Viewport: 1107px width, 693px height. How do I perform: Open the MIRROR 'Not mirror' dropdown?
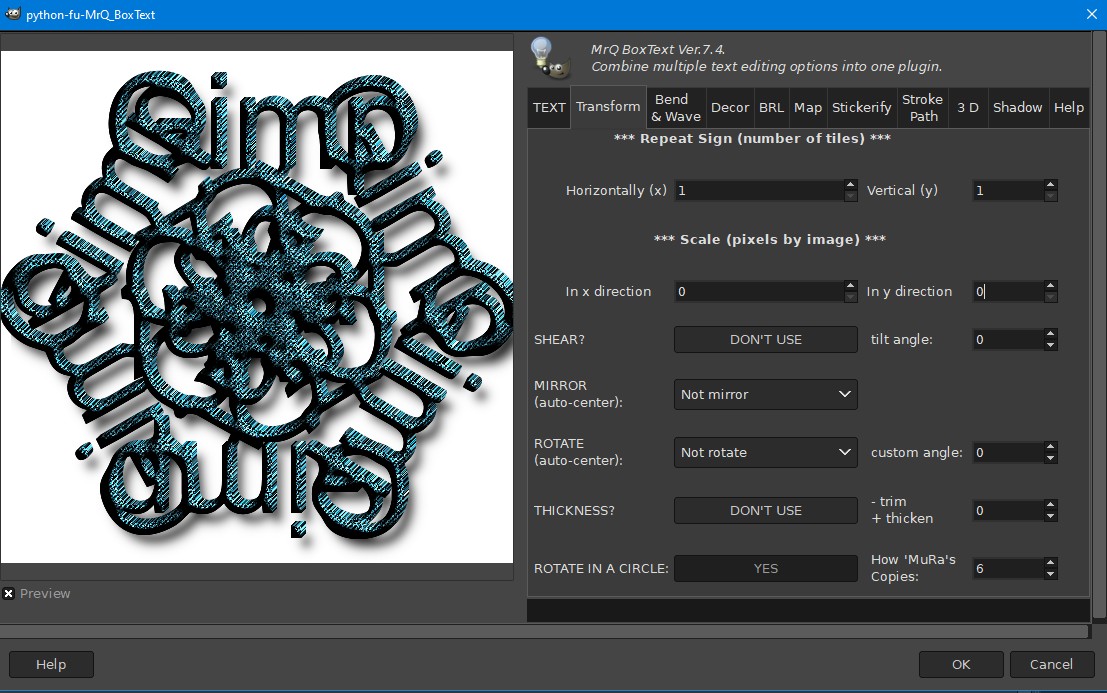click(765, 394)
